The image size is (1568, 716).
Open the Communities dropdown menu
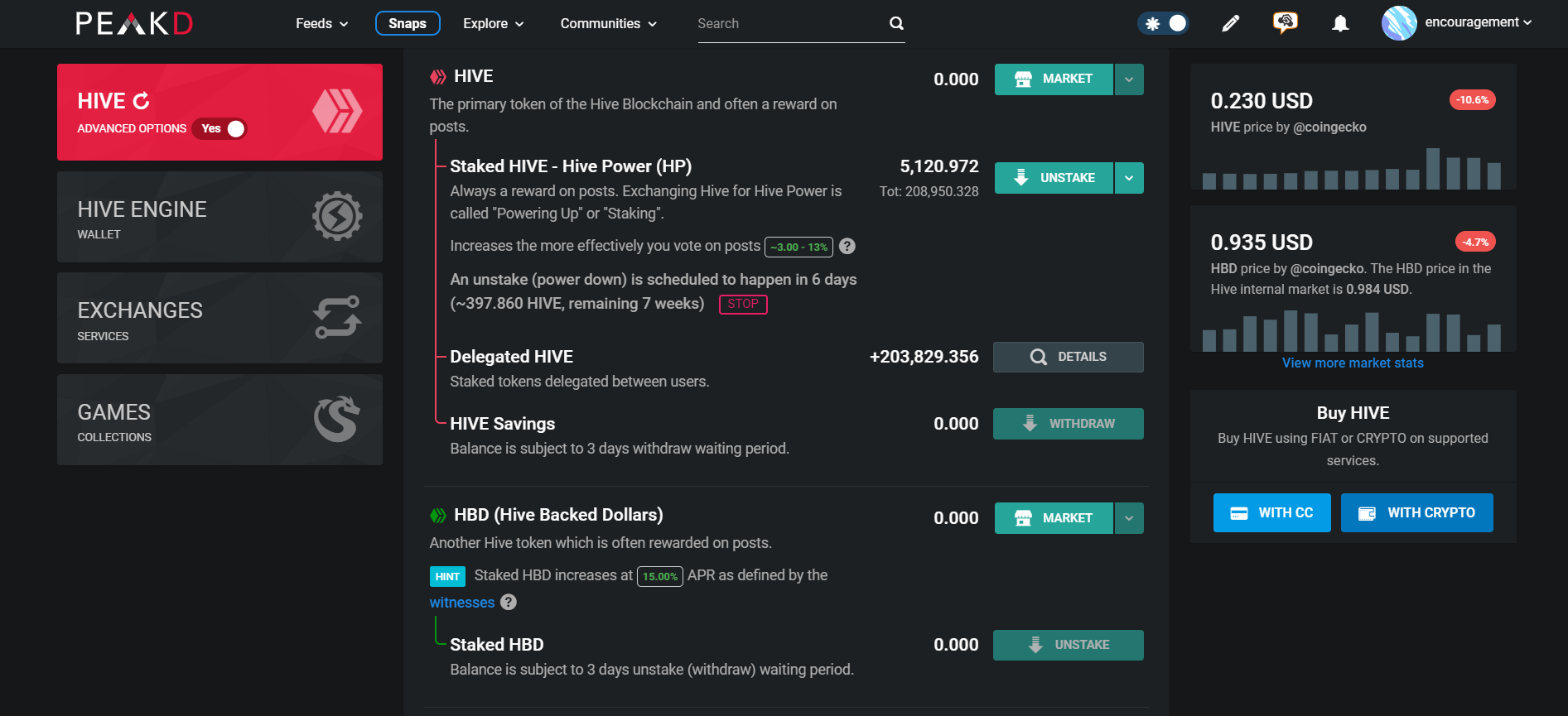pyautogui.click(x=609, y=23)
